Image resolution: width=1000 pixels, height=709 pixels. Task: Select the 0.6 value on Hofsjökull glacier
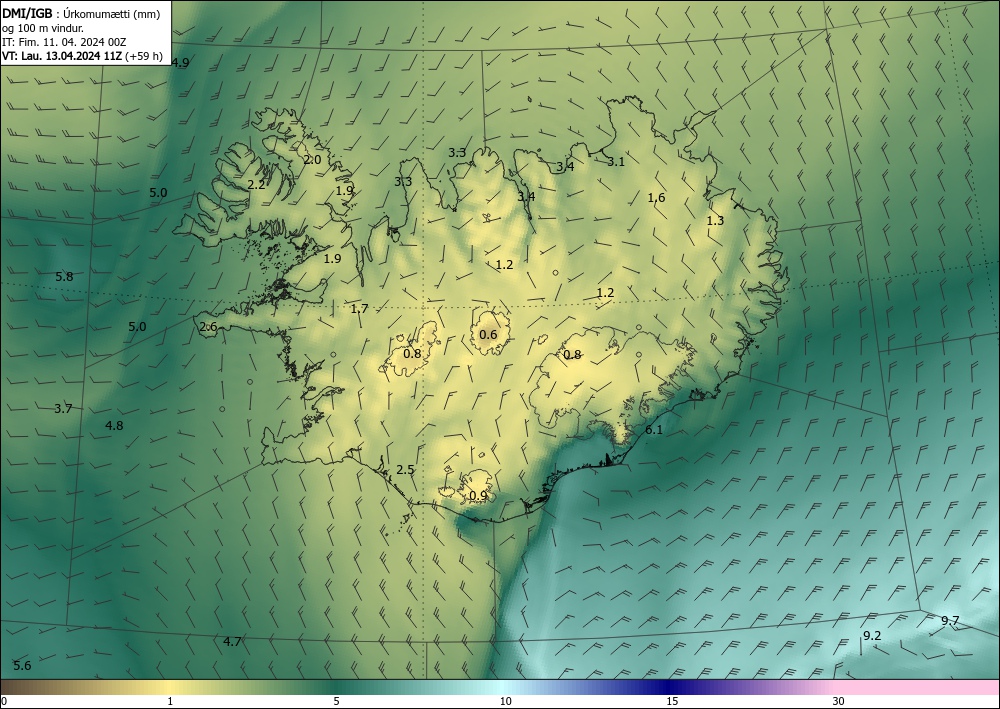[x=488, y=335]
